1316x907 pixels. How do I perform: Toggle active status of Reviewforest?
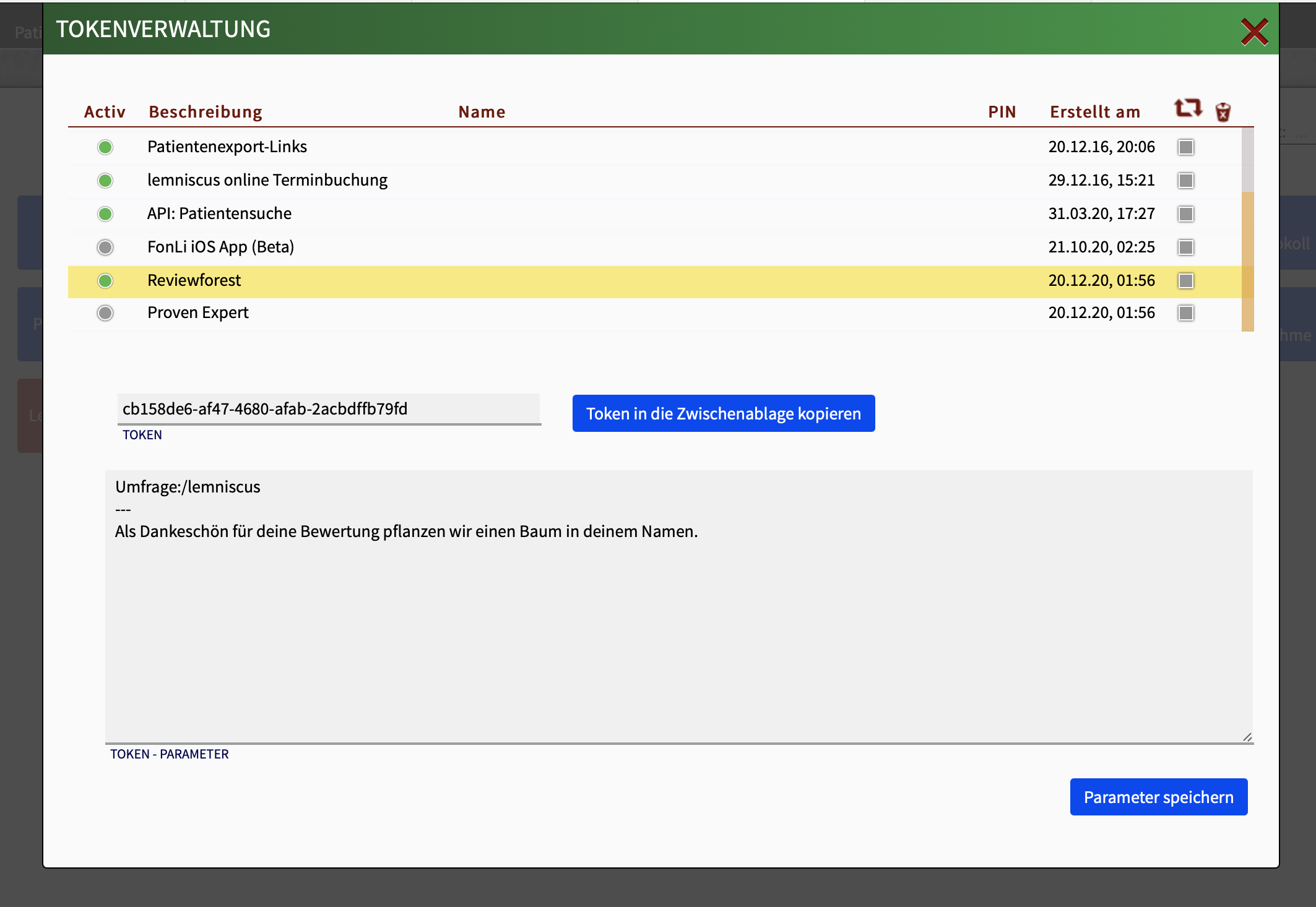(x=105, y=281)
